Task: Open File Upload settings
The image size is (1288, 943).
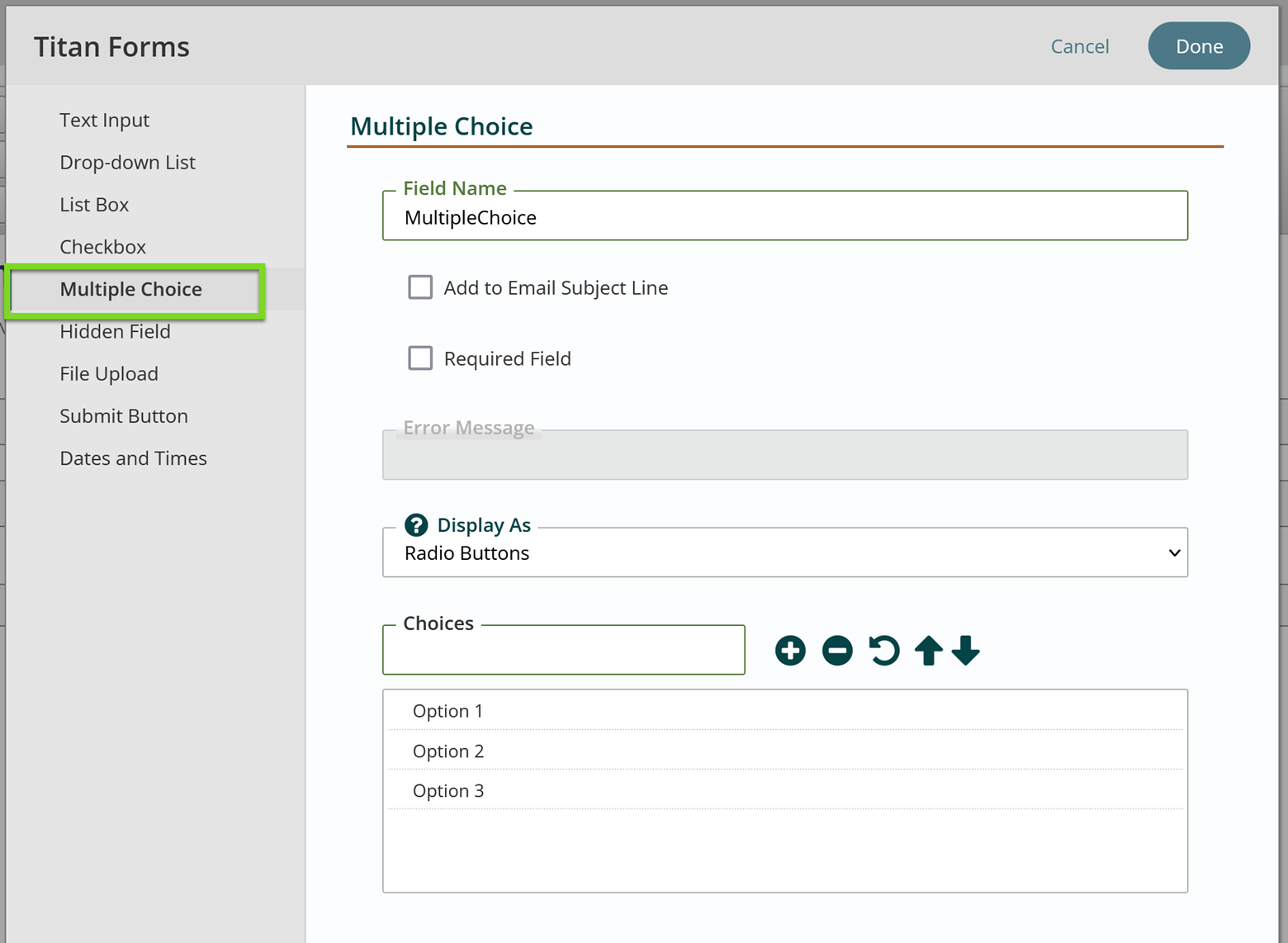Action: point(109,374)
